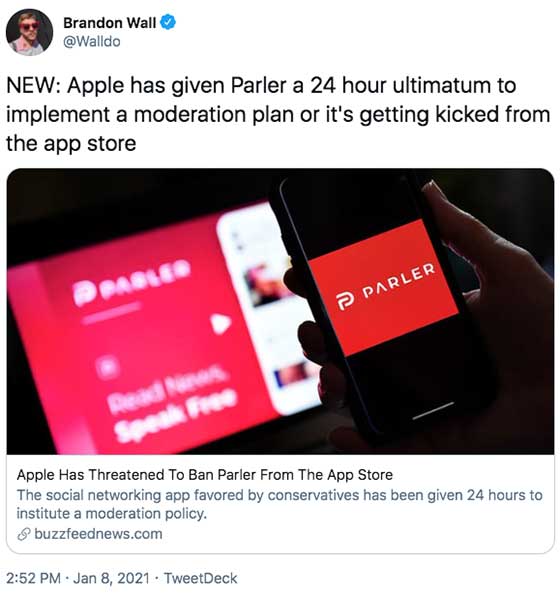Click the PARLER wordmark on the phone screen
The image size is (560, 594).
pos(399,280)
